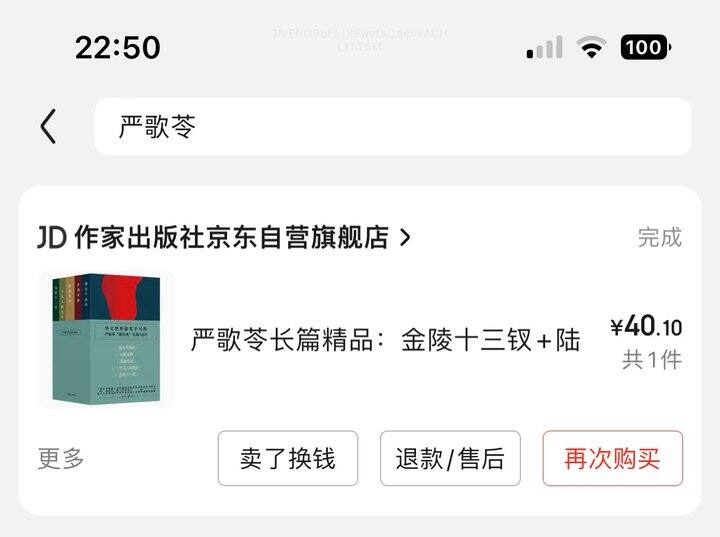720x537 pixels.
Task: Click the 严歌苓 search input field
Action: click(x=392, y=126)
